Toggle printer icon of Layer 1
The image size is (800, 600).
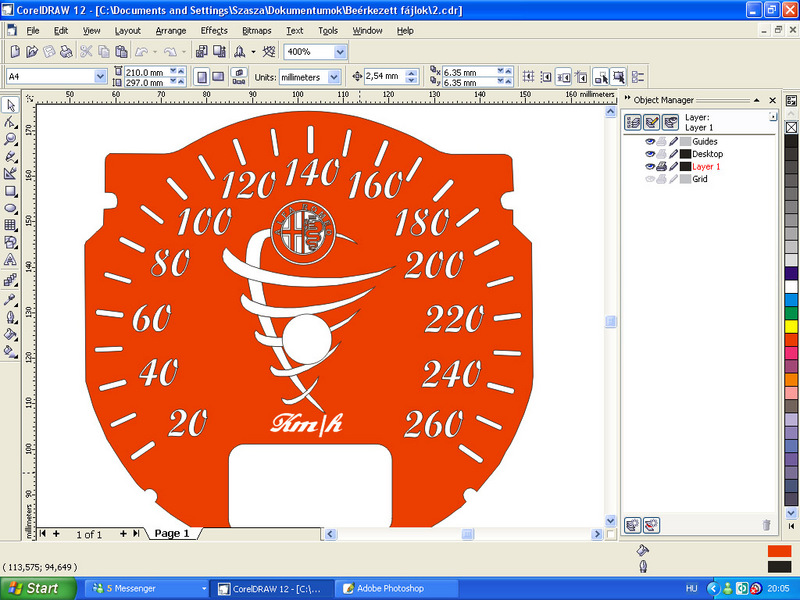pyautogui.click(x=661, y=166)
